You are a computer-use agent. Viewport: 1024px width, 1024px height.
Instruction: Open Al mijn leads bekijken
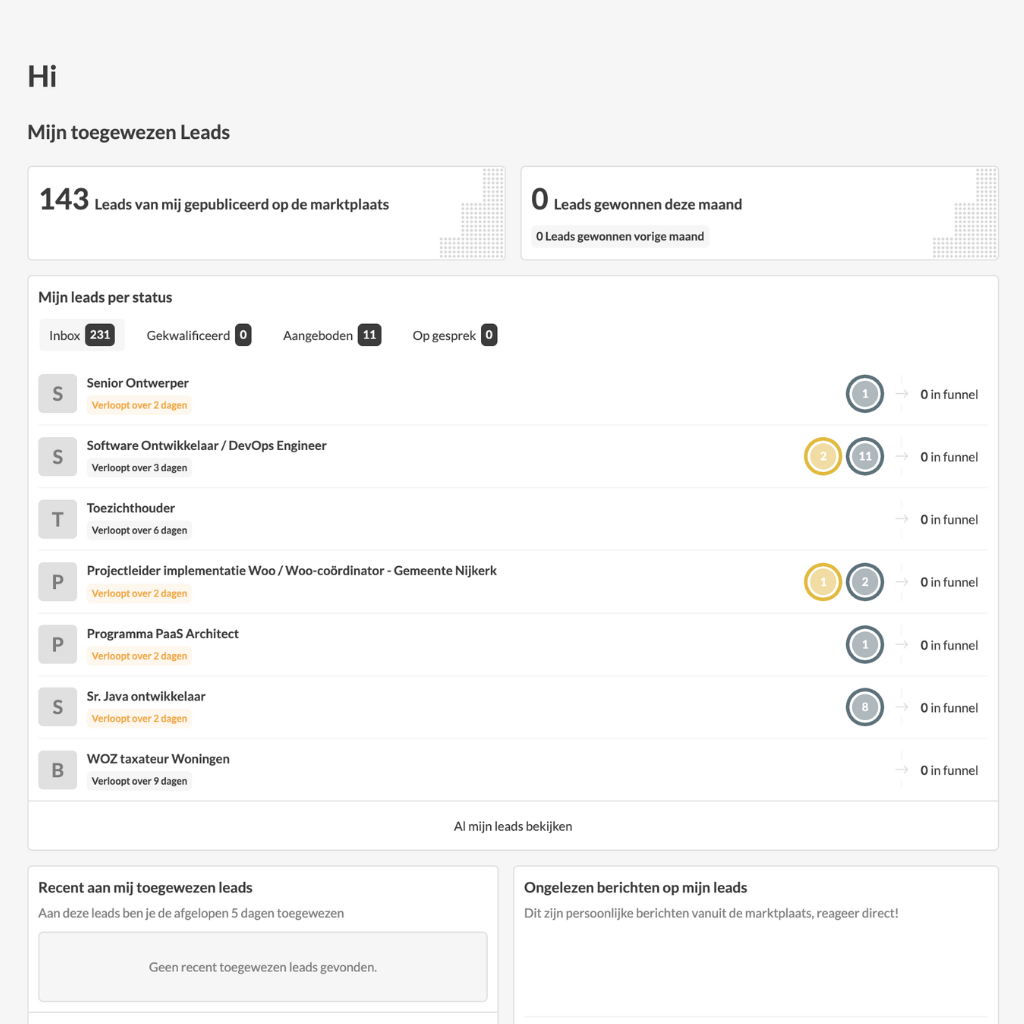(513, 826)
